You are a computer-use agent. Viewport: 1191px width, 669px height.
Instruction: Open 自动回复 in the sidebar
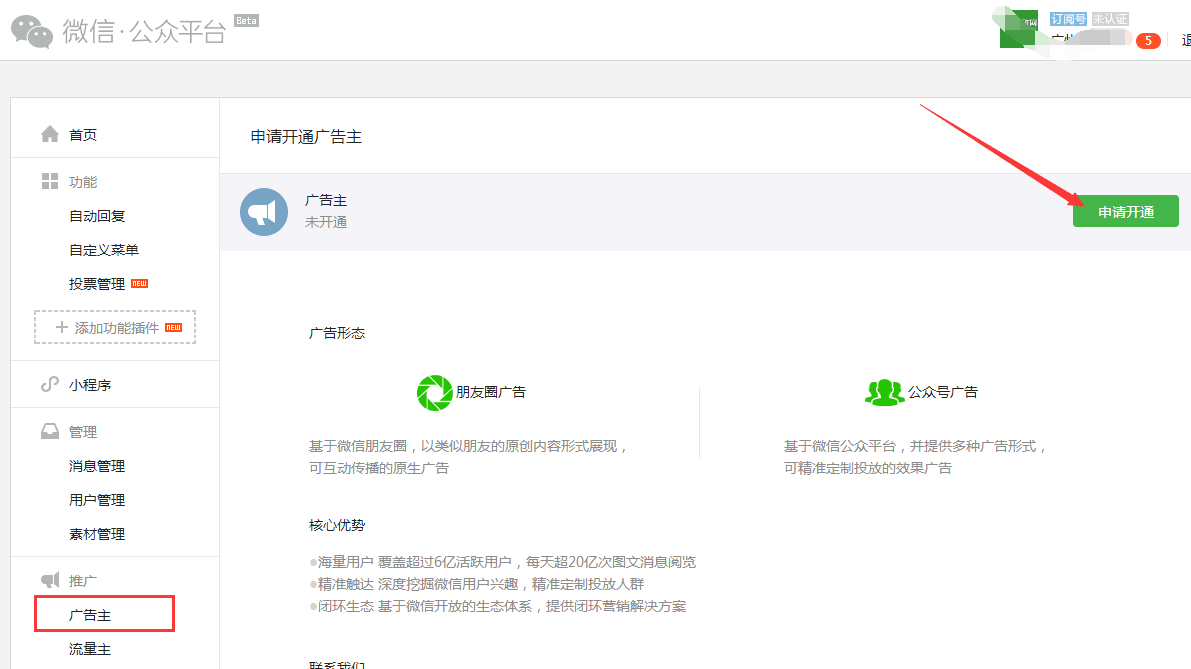(97, 216)
